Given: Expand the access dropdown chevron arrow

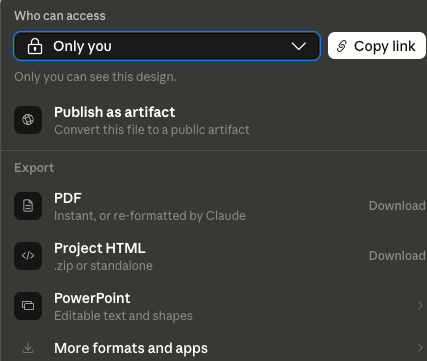Looking at the screenshot, I should click(298, 46).
